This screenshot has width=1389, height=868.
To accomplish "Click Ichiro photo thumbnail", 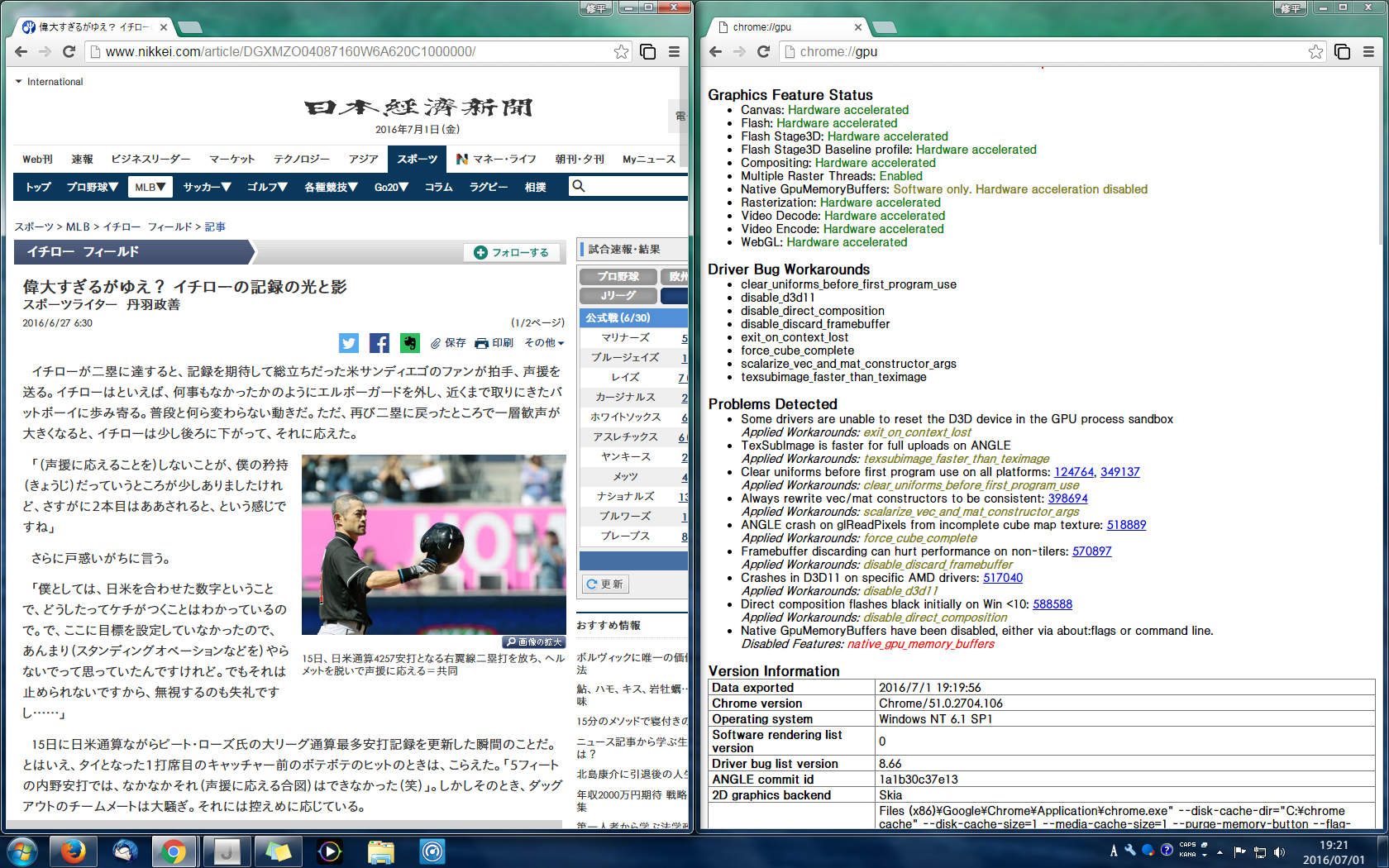I will click(x=434, y=545).
